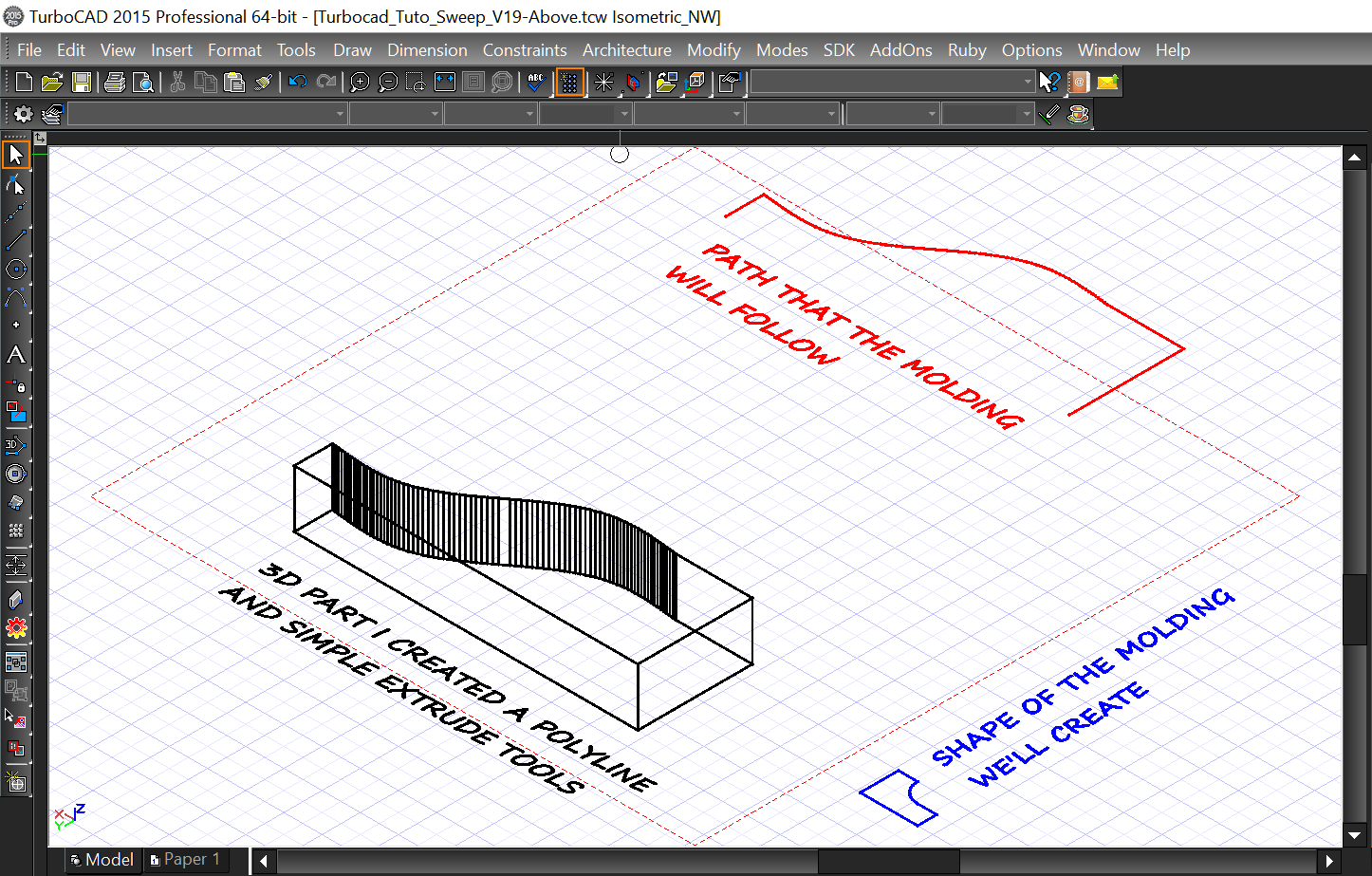Click the Format Painter brush icon

263,82
